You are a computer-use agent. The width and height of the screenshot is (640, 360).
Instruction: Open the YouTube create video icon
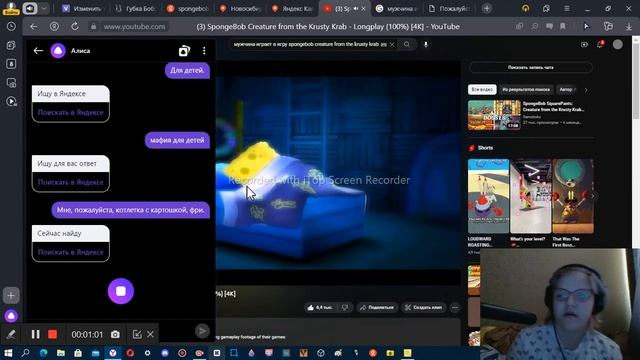tap(584, 44)
